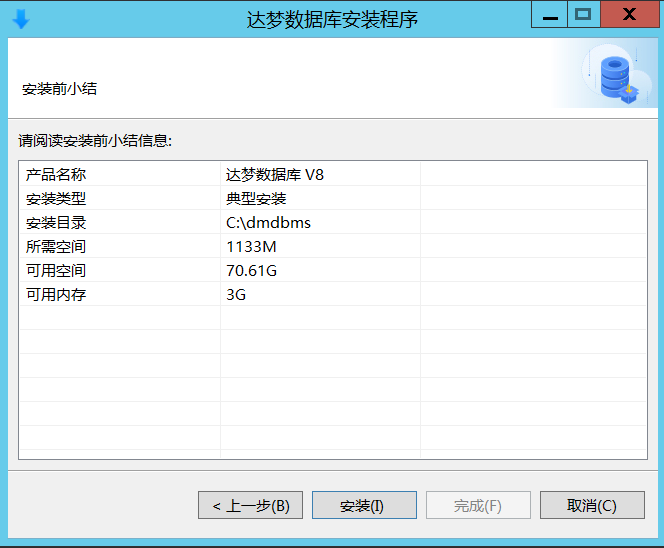Click the disabled 完成(F) button

pos(478,505)
